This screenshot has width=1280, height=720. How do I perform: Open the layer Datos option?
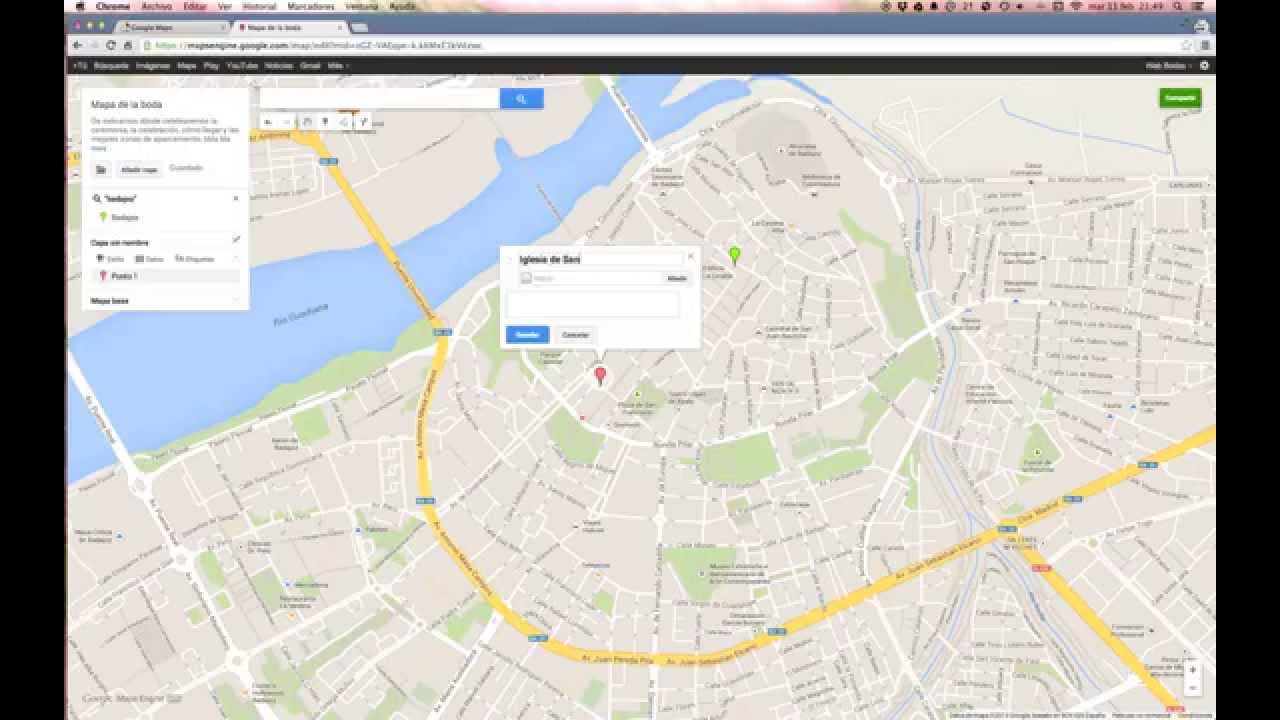tap(149, 259)
